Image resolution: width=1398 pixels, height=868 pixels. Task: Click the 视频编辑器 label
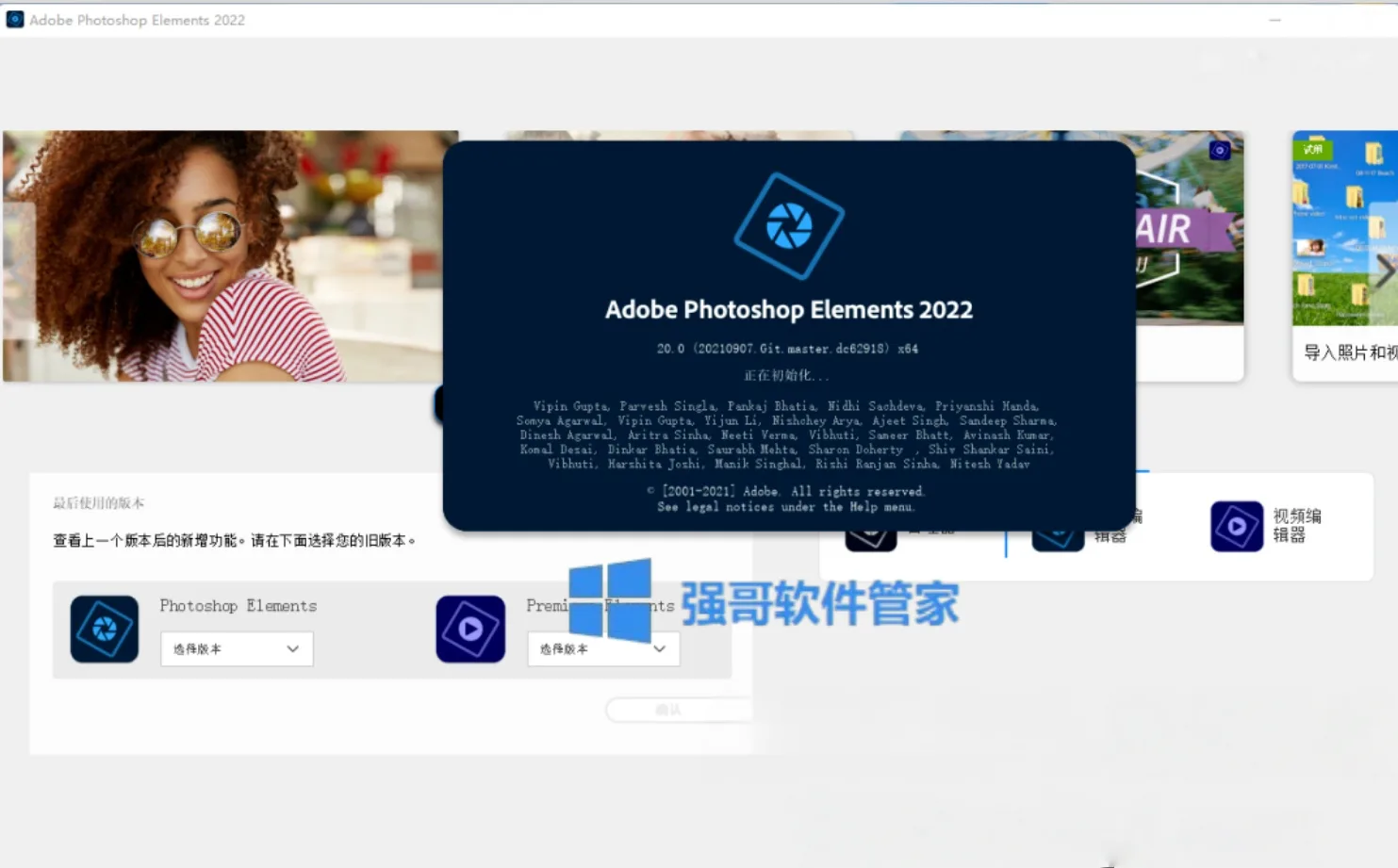point(1297,525)
